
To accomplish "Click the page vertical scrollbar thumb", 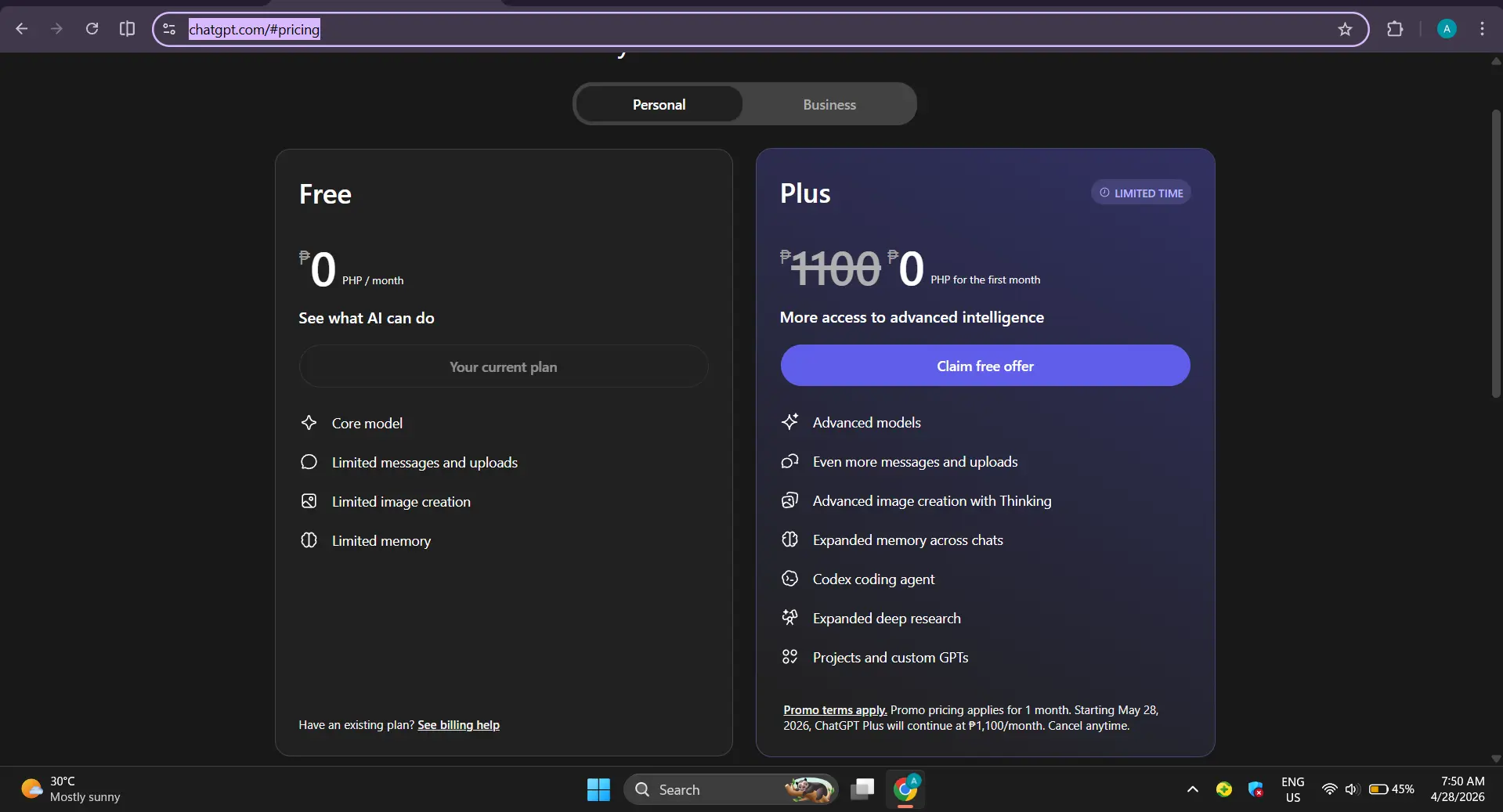I will tap(1496, 254).
